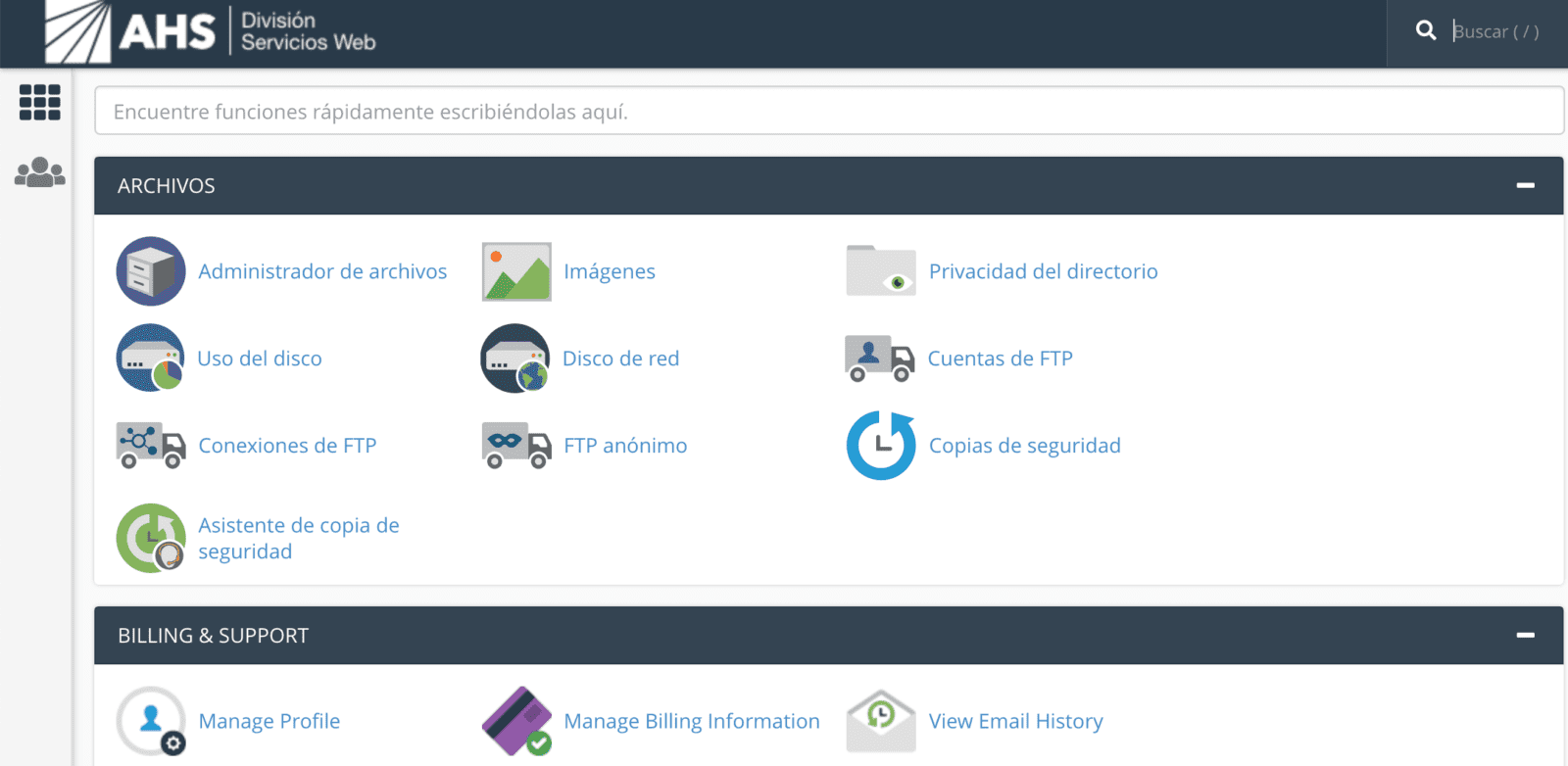
Task: Click the BILLING & SUPPORT header title
Action: (x=214, y=635)
